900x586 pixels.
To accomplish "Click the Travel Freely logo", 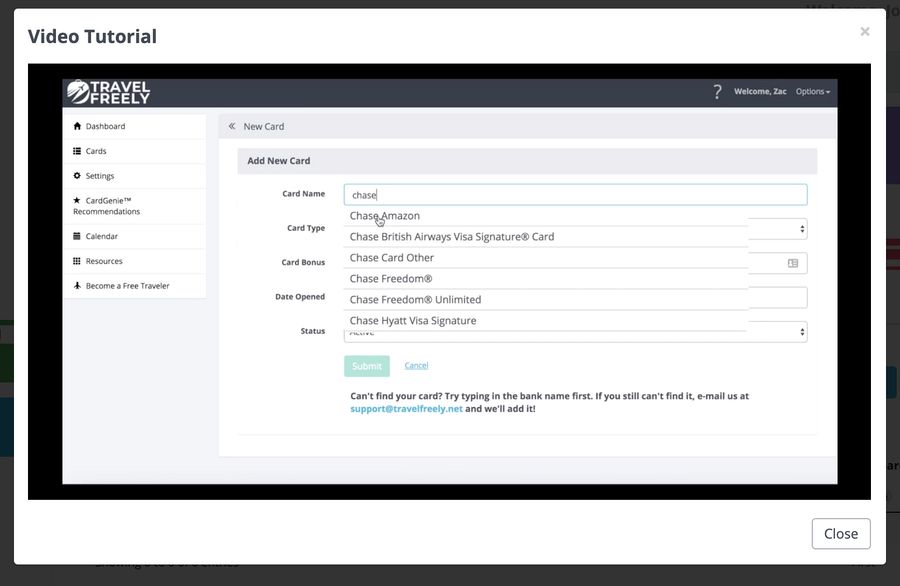I will pos(108,92).
